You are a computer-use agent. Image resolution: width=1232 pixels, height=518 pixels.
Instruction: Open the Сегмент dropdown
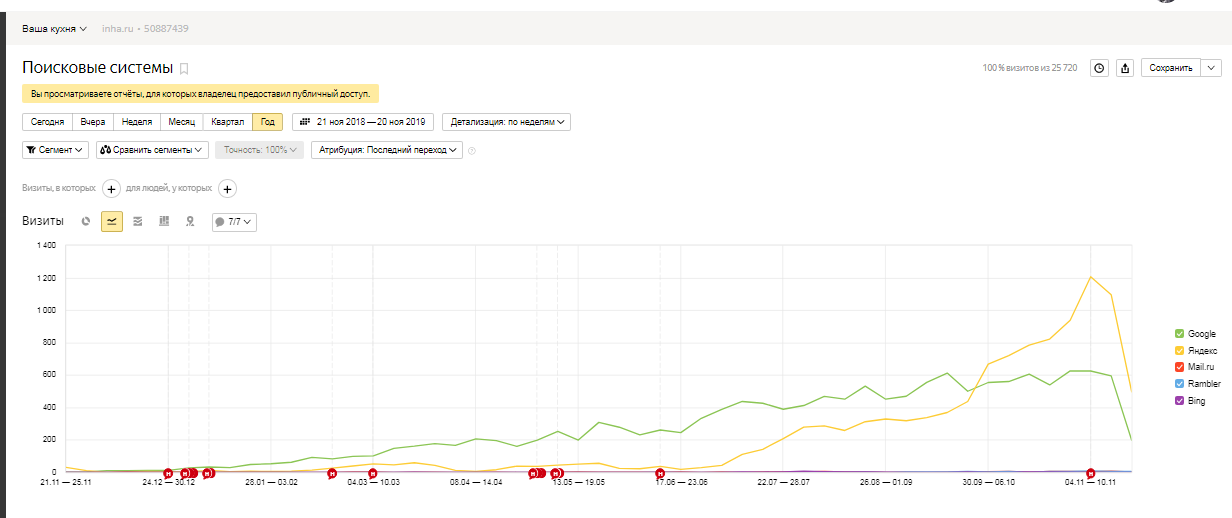55,150
